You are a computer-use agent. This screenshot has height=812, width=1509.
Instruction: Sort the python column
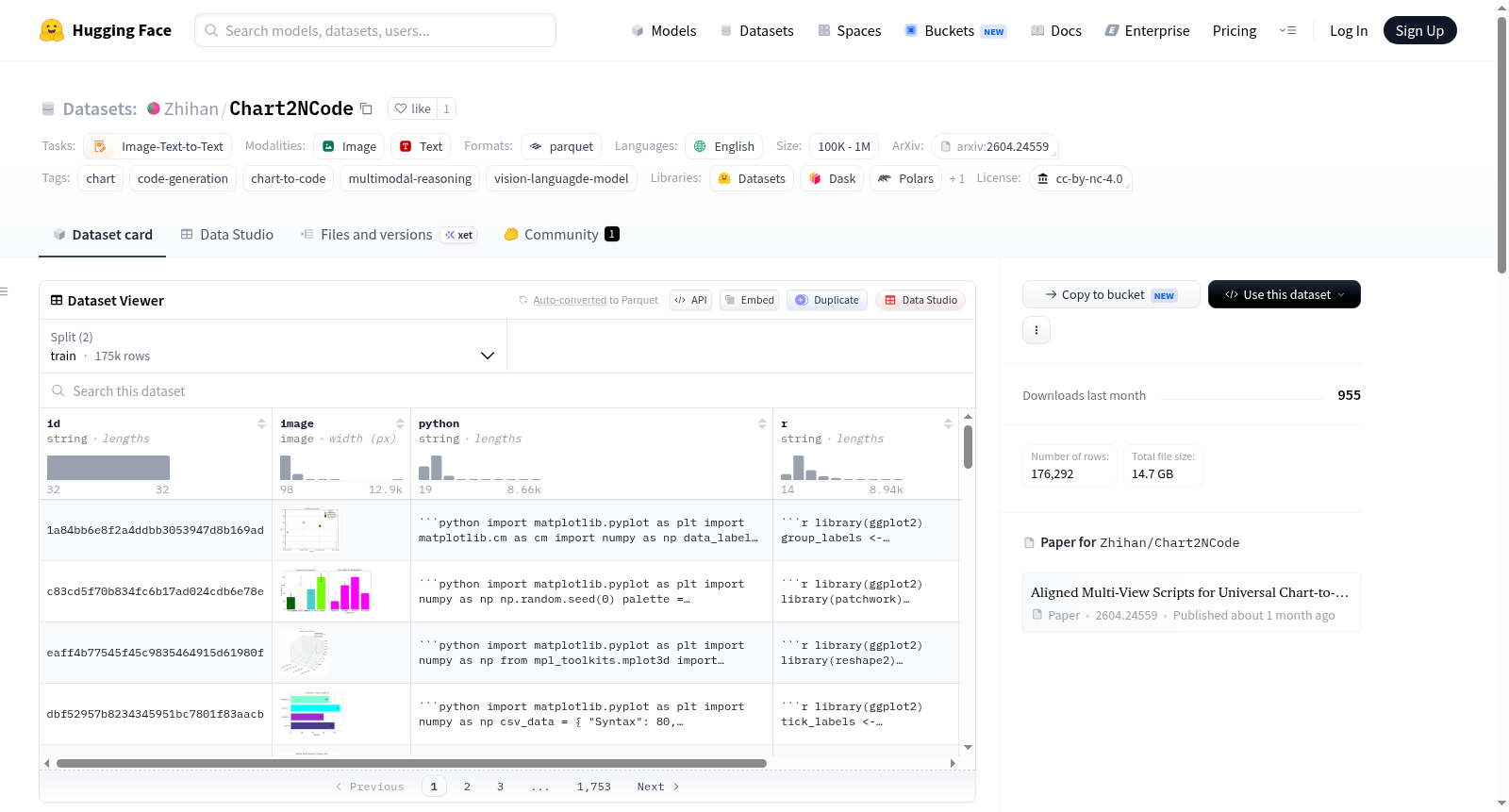coord(762,423)
